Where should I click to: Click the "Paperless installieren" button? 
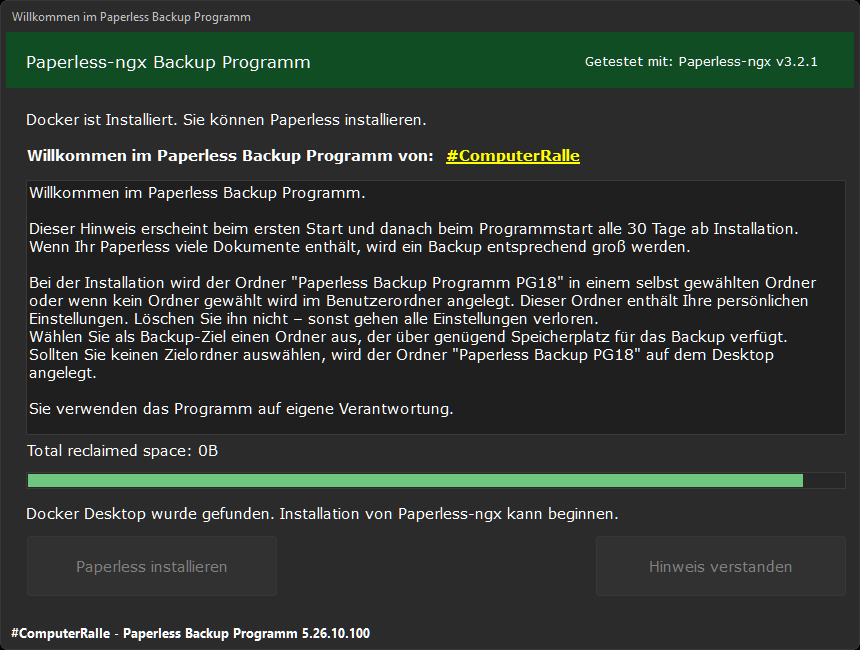click(x=151, y=566)
